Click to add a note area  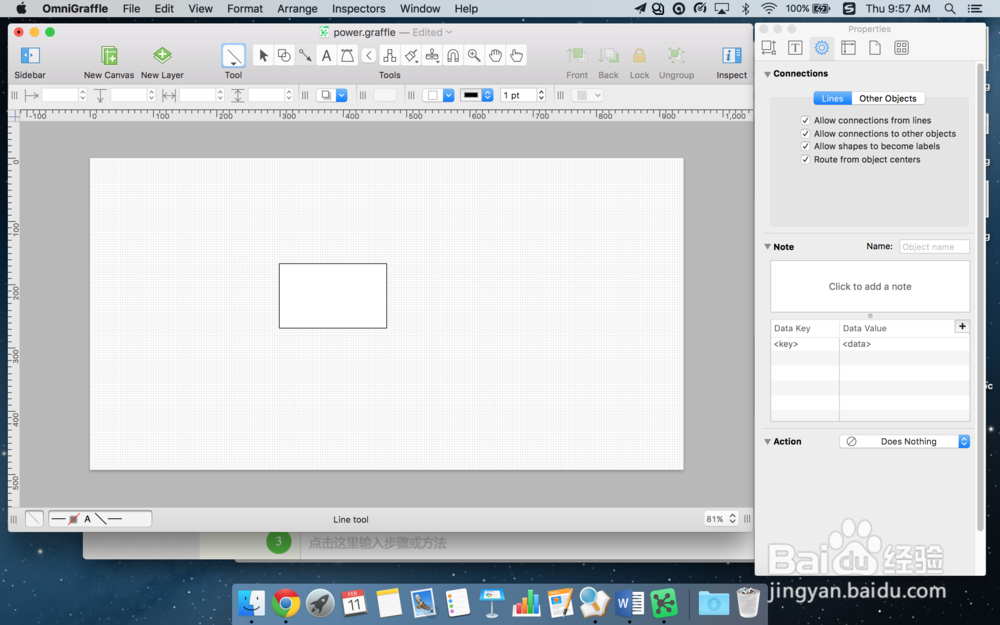point(870,286)
